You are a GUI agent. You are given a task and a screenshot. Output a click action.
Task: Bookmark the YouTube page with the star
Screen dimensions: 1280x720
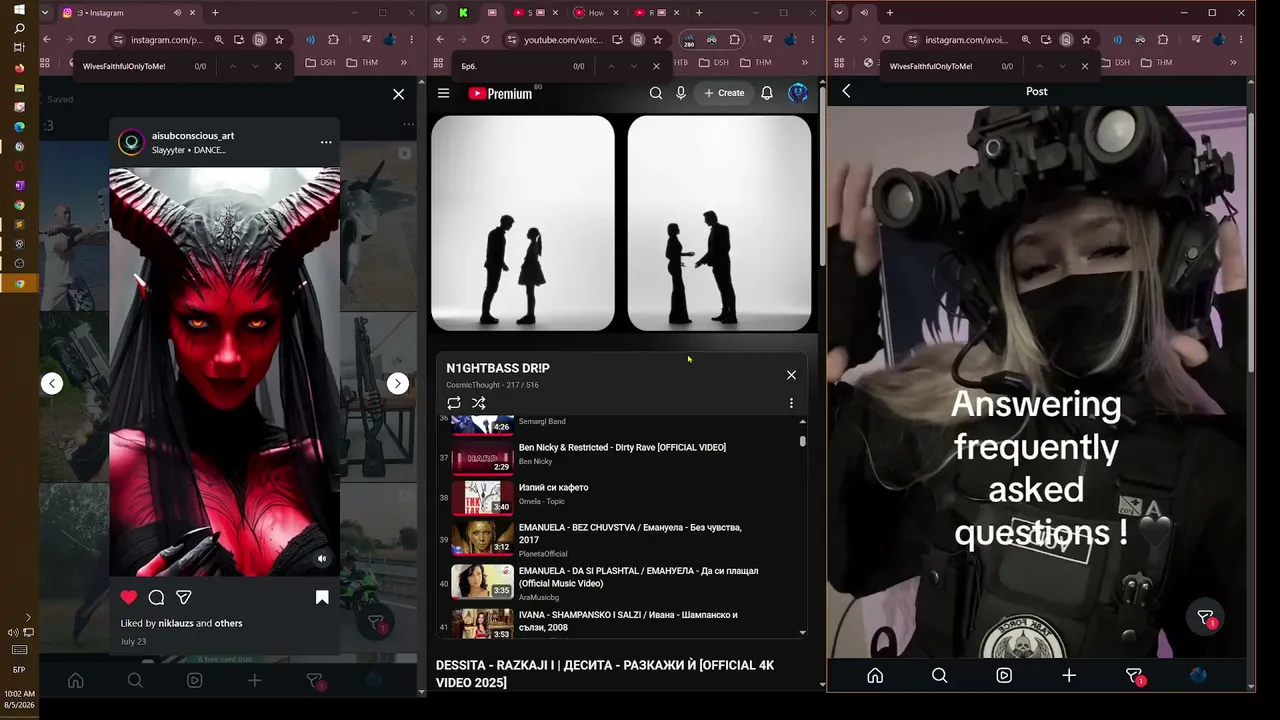[x=657, y=39]
